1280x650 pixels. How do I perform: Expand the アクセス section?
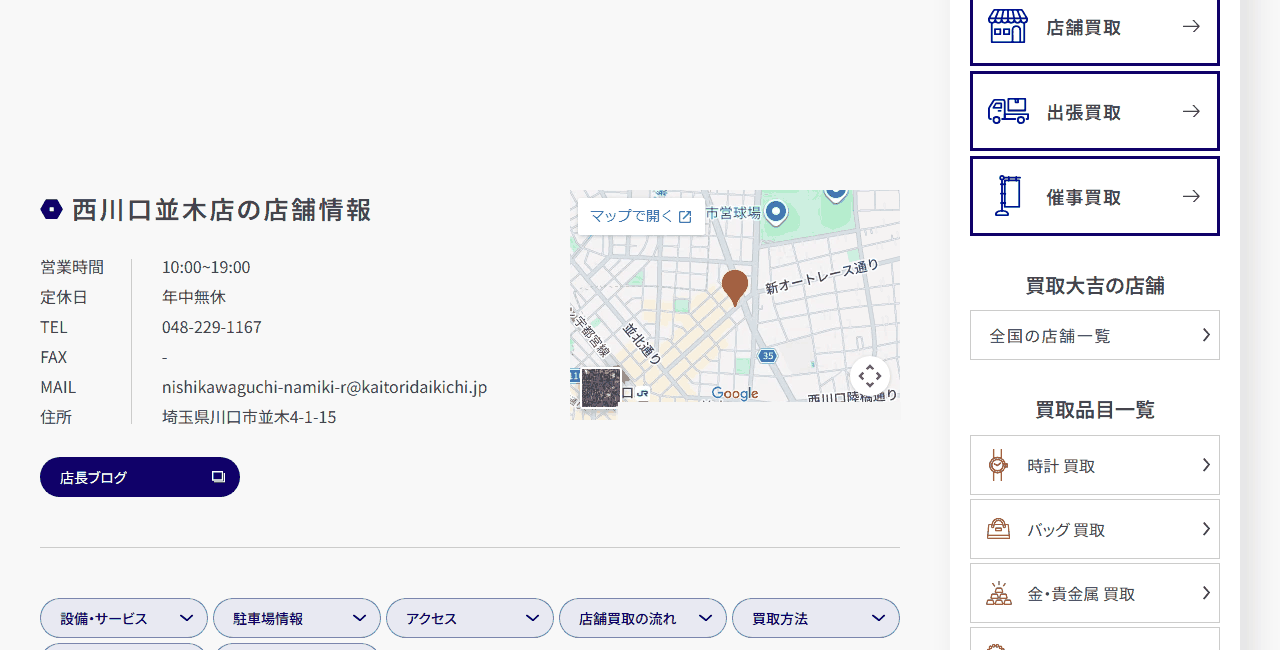470,618
